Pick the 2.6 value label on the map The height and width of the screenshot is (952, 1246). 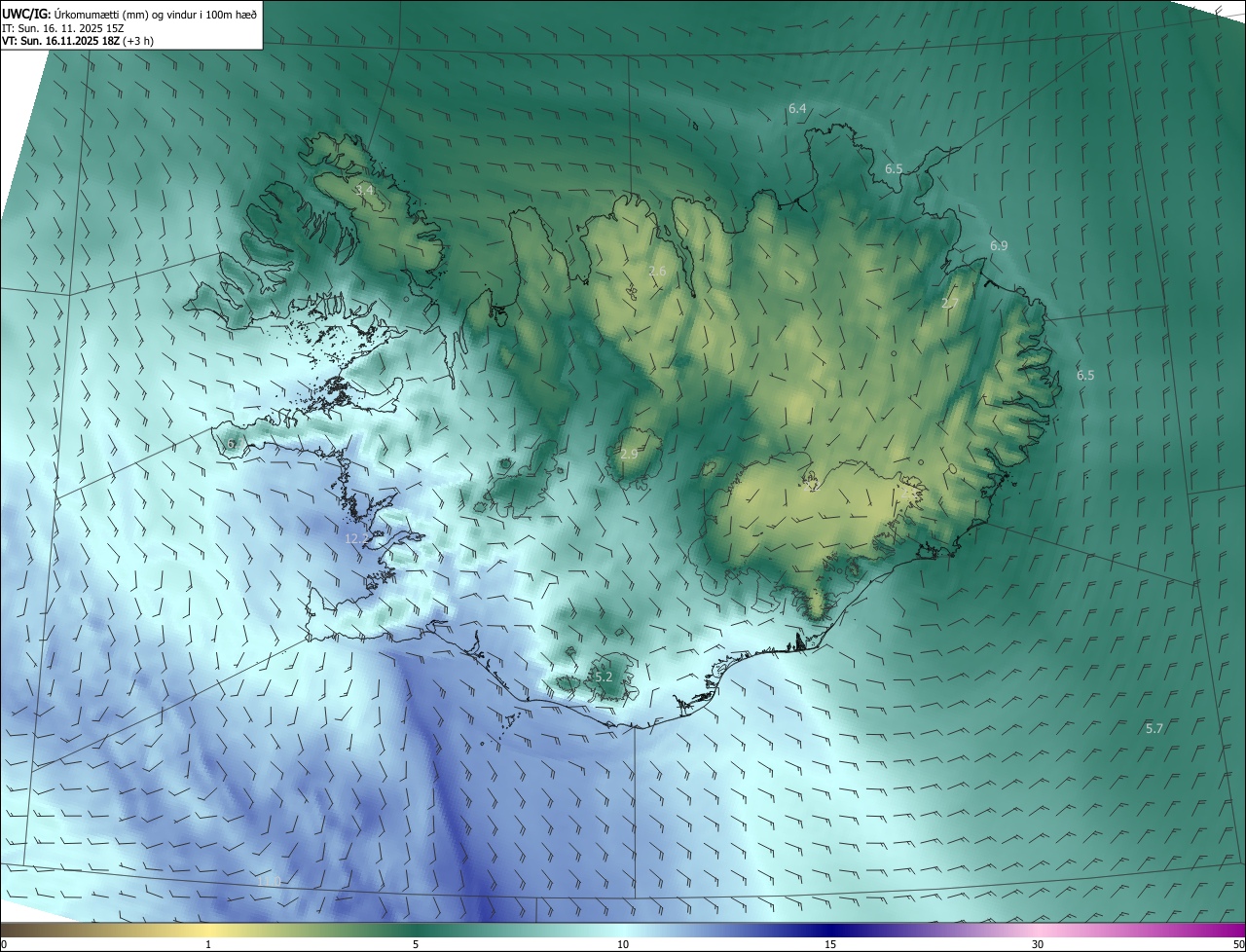[657, 271]
